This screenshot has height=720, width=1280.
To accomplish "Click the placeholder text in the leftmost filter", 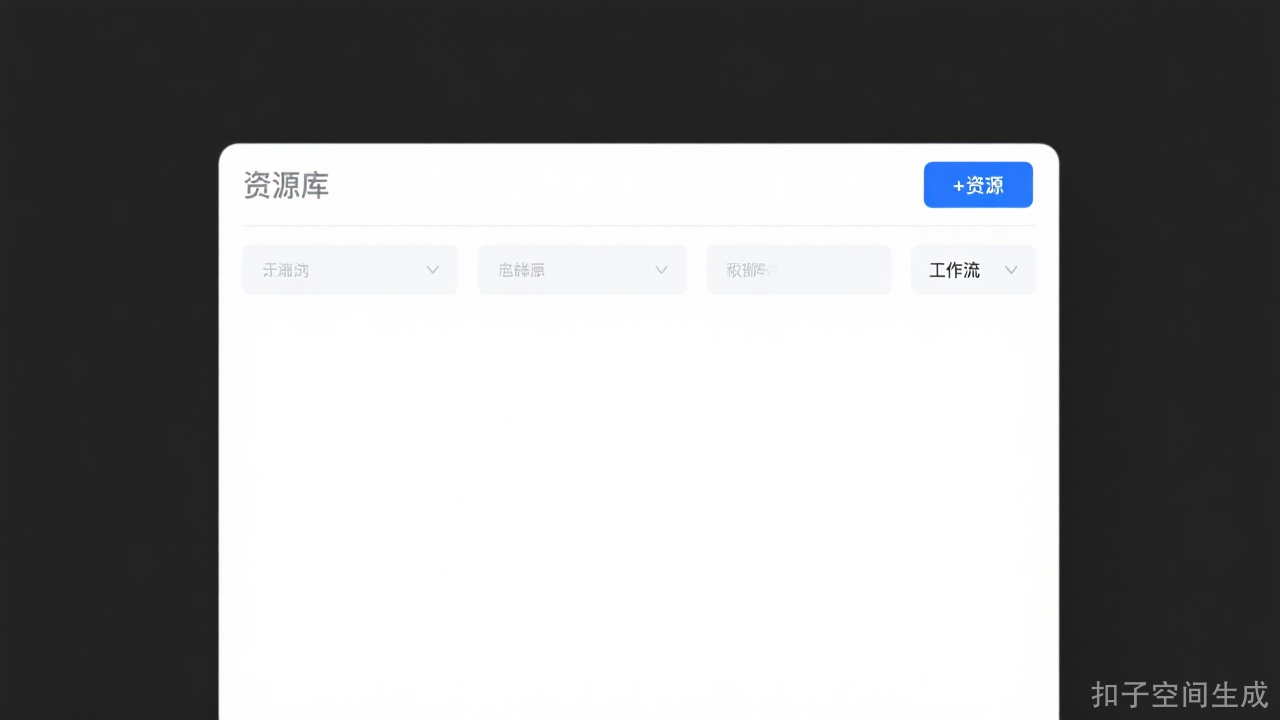I will (x=286, y=270).
